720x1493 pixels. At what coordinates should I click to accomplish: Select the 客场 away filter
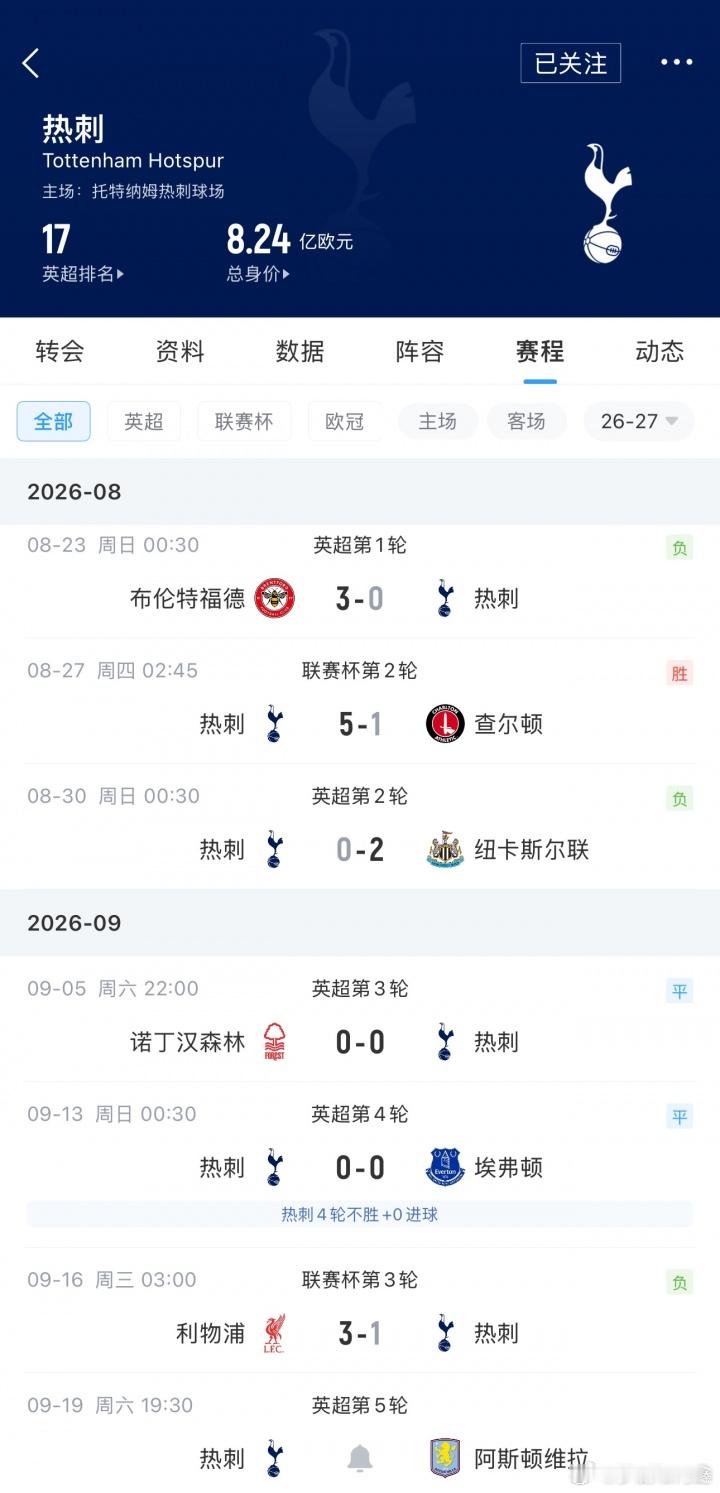point(526,422)
